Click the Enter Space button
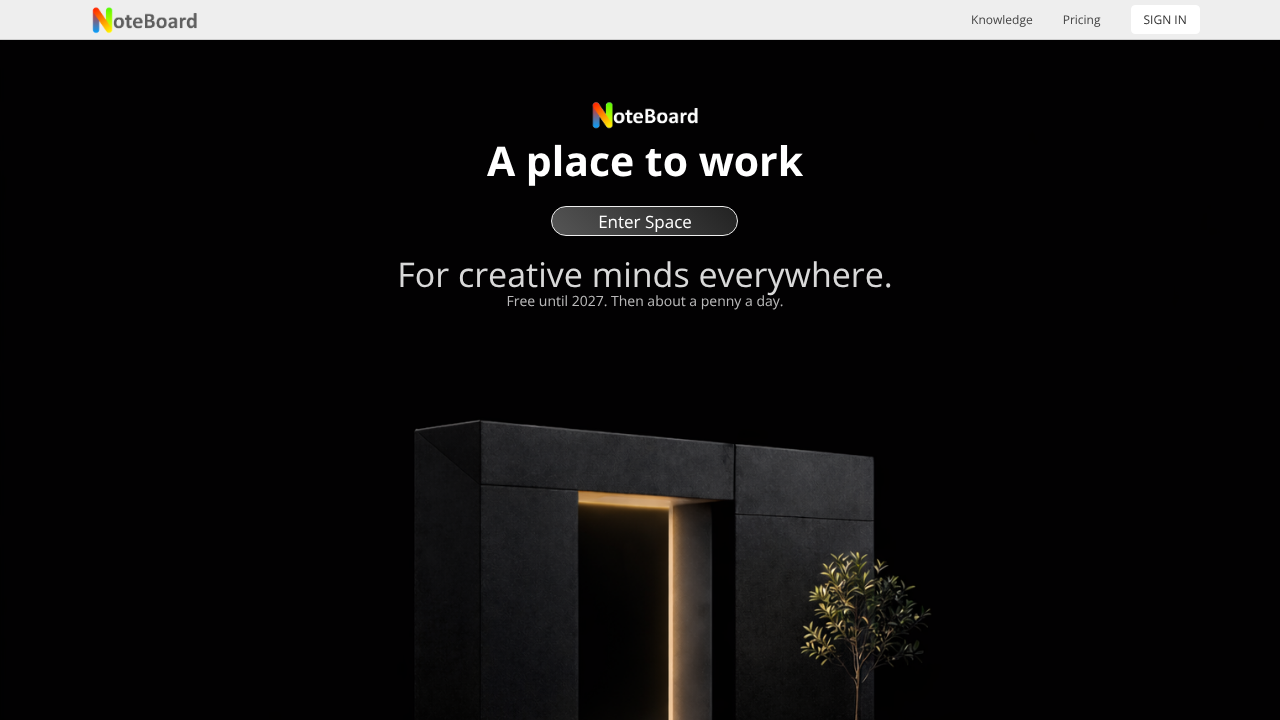This screenshot has height=720, width=1280. pyautogui.click(x=644, y=221)
